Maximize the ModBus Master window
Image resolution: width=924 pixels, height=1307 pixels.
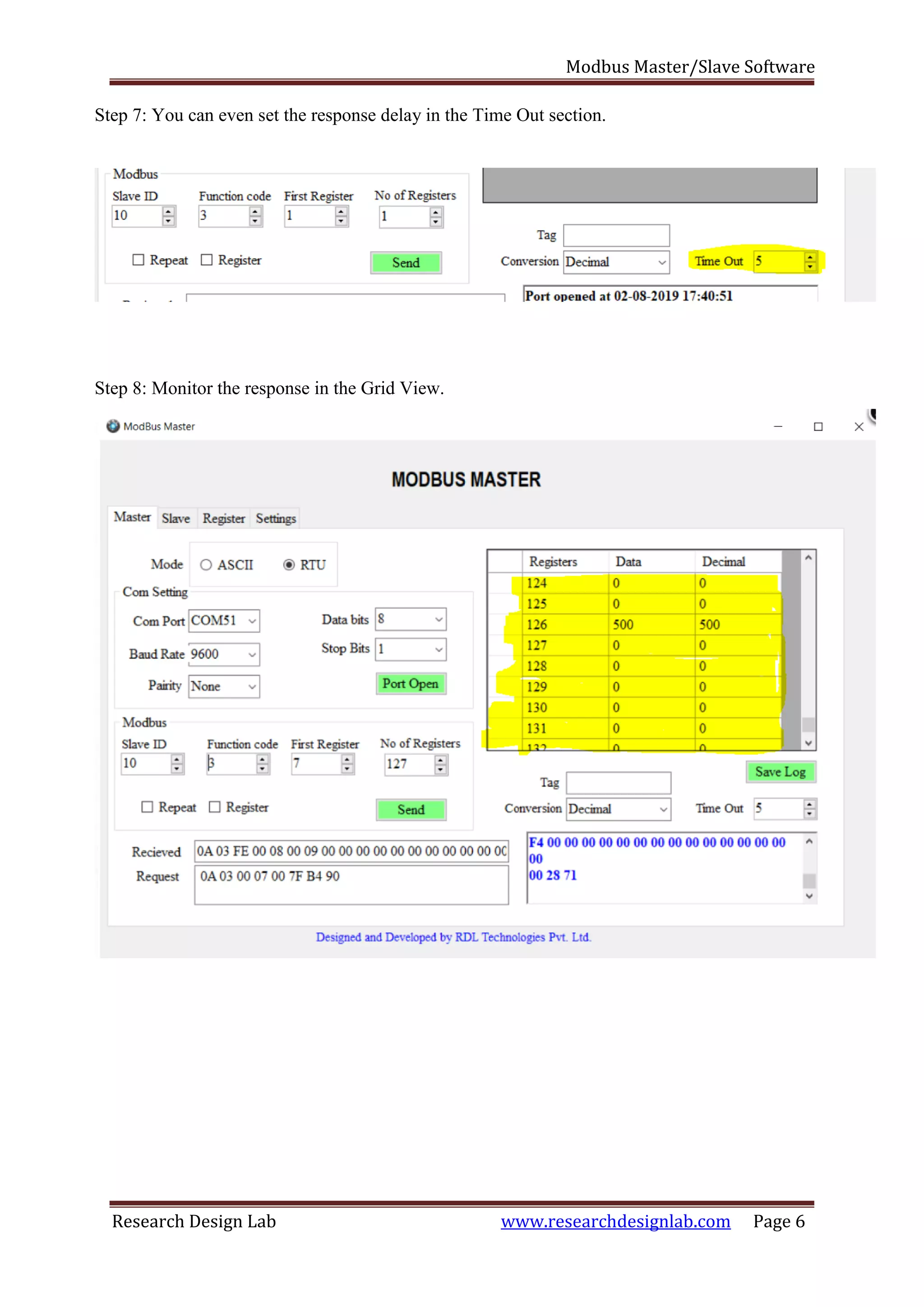point(818,426)
